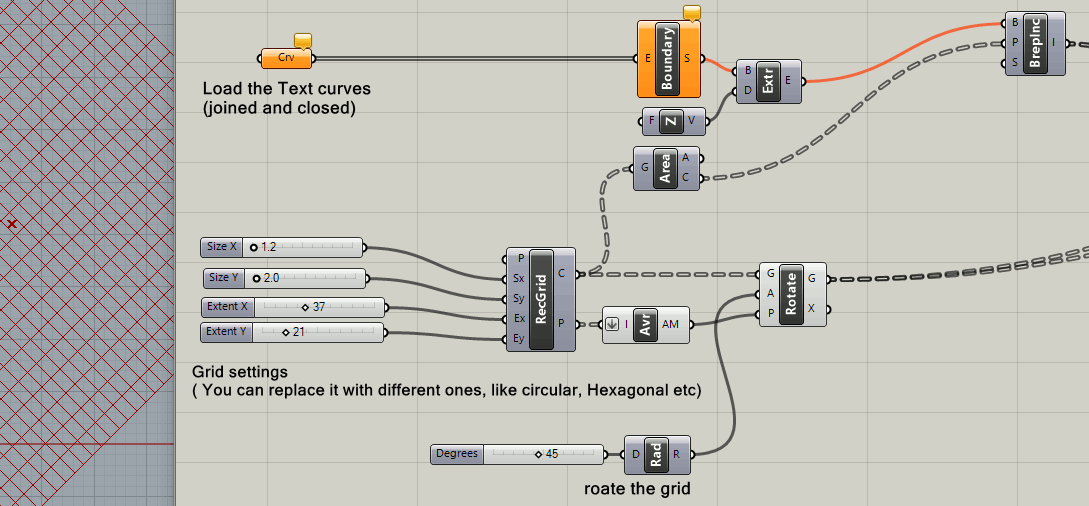
Task: Click the I output of BrepInc
Action: point(1054,43)
